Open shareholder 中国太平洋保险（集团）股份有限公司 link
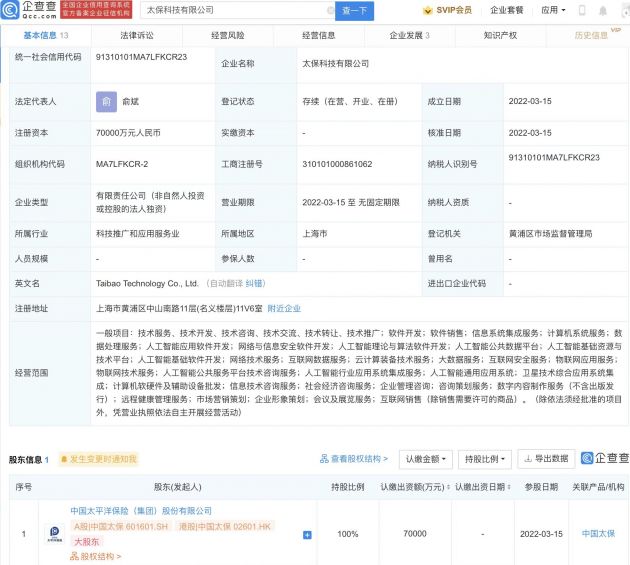Screen dimensions: 630x565 (141, 511)
